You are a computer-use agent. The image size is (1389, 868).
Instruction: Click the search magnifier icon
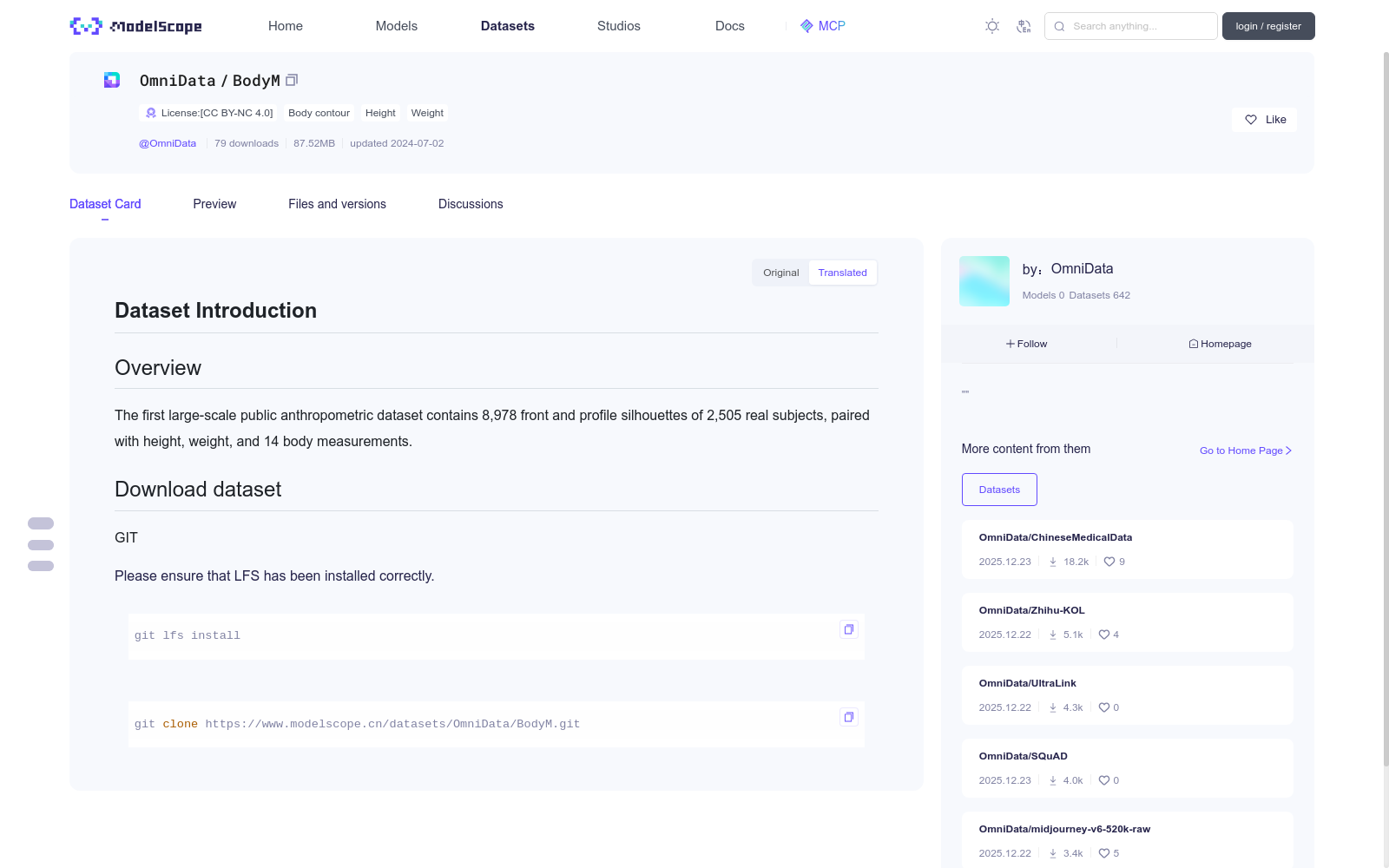tap(1059, 26)
